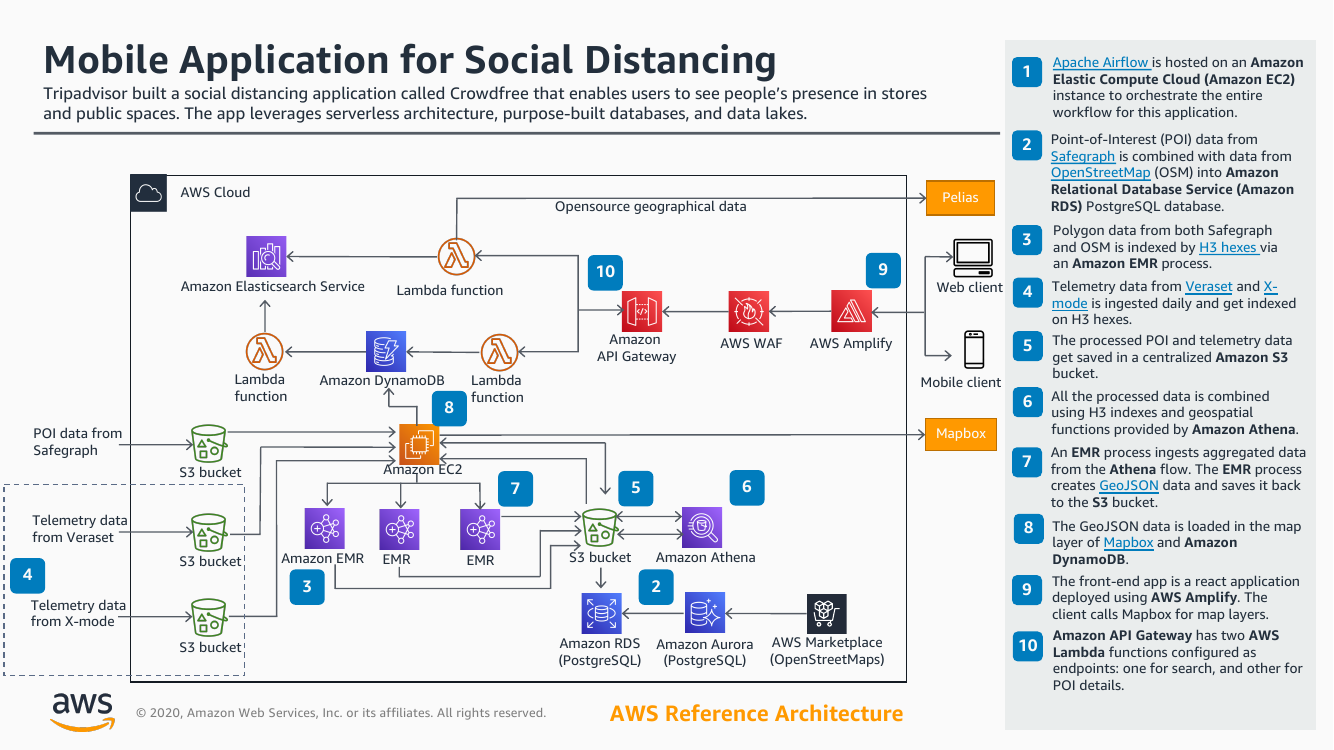Click the 'AWS Cloud' label

tap(215, 192)
